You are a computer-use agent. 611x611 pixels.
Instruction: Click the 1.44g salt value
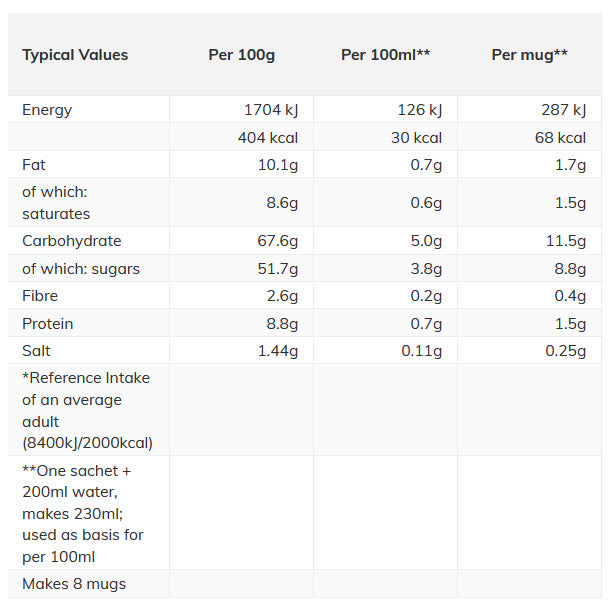(x=275, y=351)
